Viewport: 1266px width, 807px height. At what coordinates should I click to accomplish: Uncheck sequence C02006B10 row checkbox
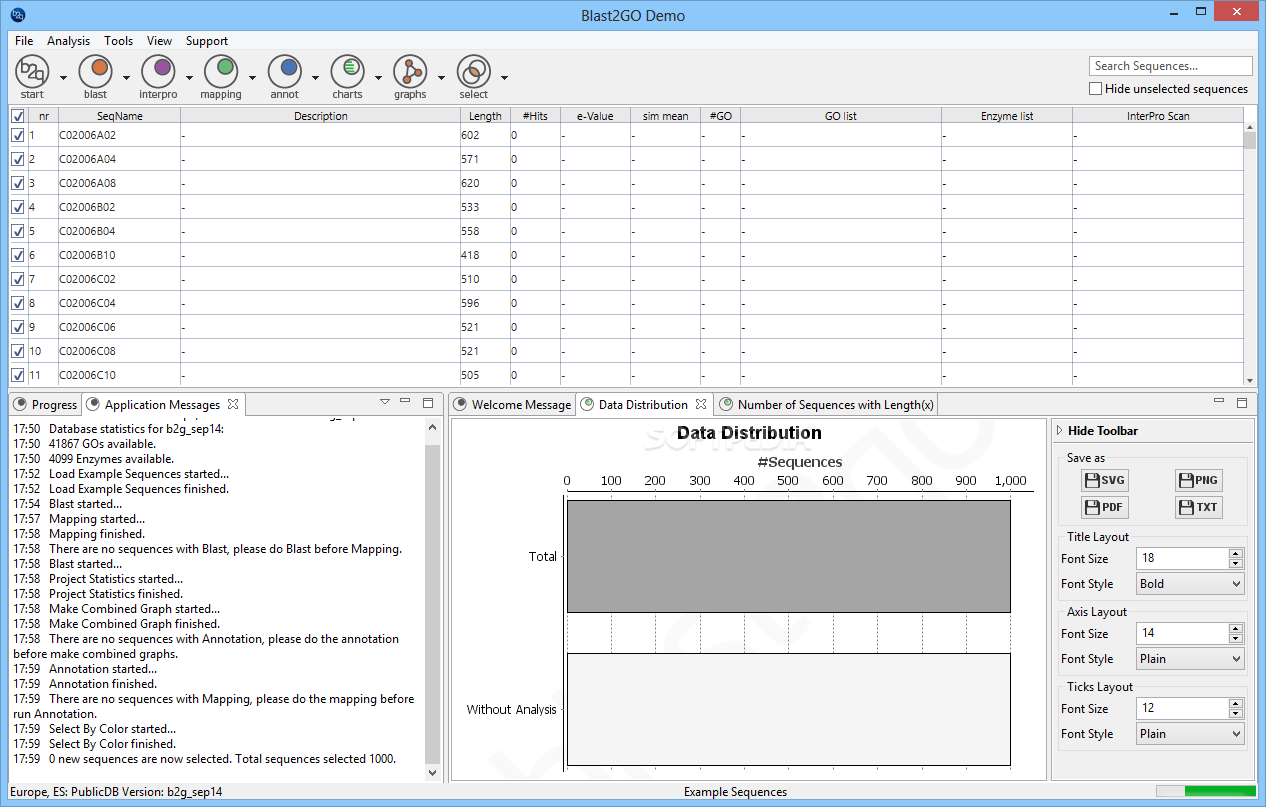[18, 255]
